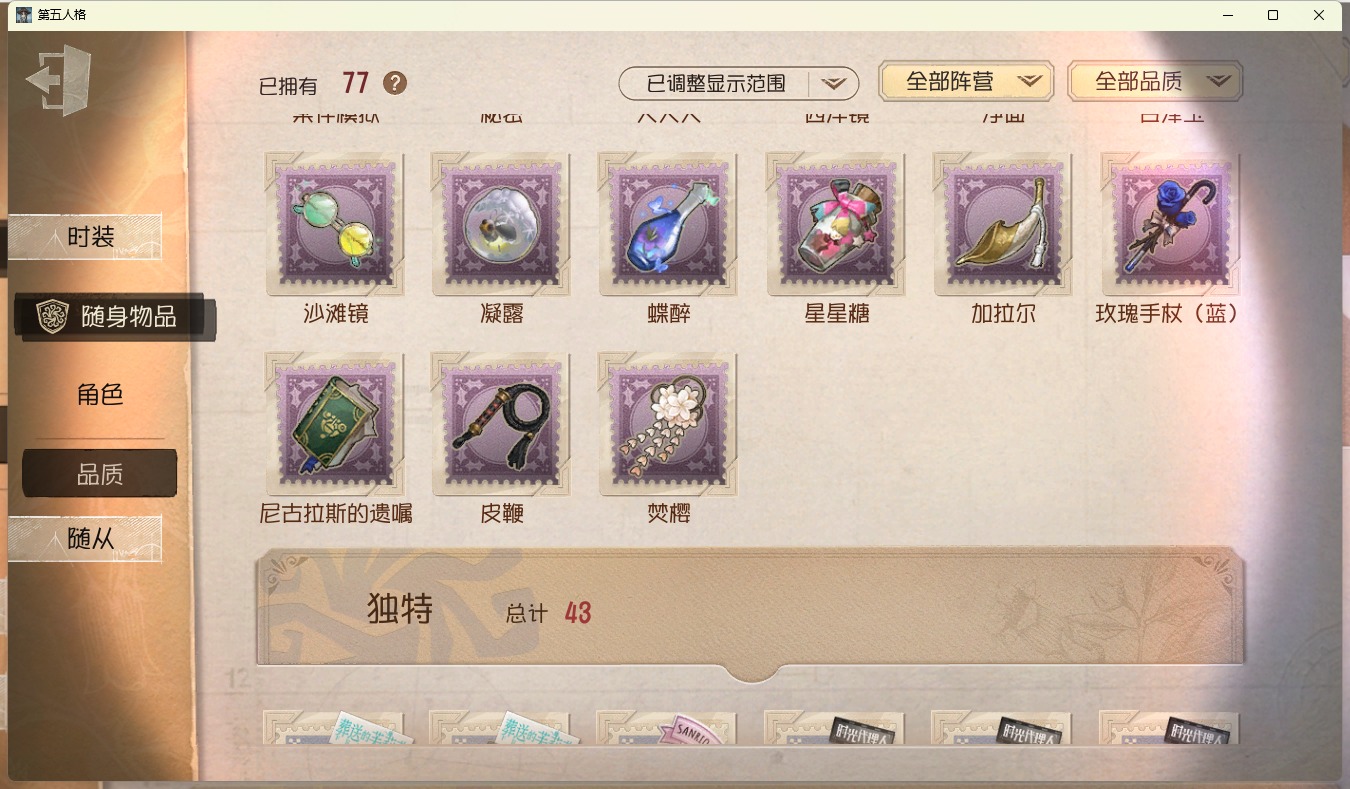Pick the 皮鞭 whip accessory
The image size is (1350, 789).
502,425
